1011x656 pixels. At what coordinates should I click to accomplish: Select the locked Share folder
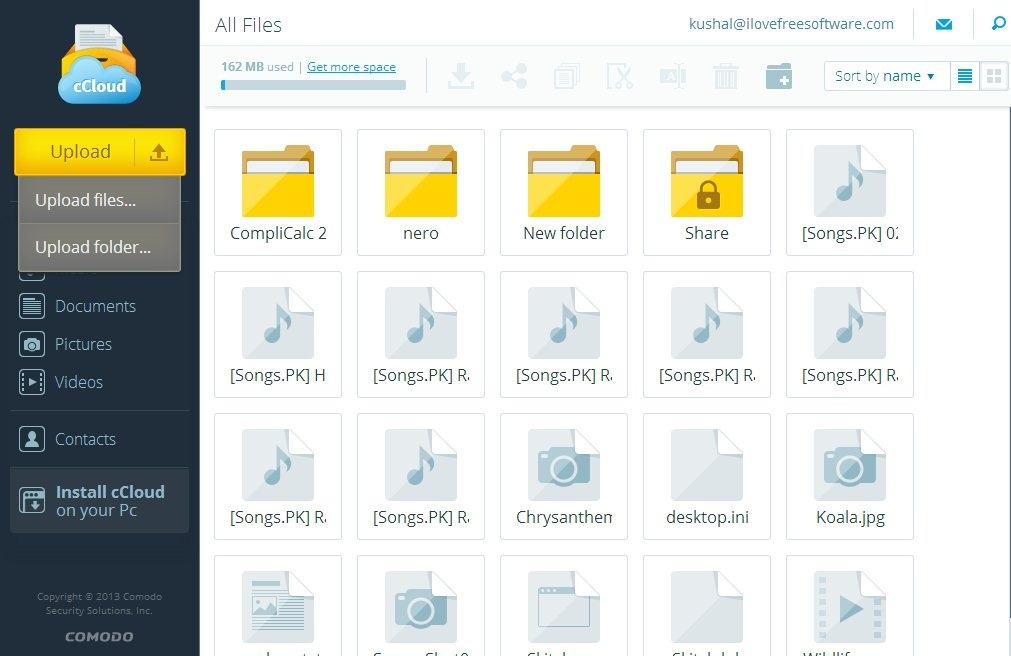707,192
